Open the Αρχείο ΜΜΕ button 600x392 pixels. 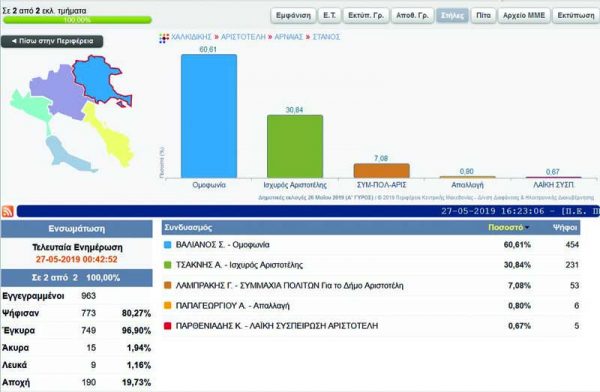tap(524, 15)
